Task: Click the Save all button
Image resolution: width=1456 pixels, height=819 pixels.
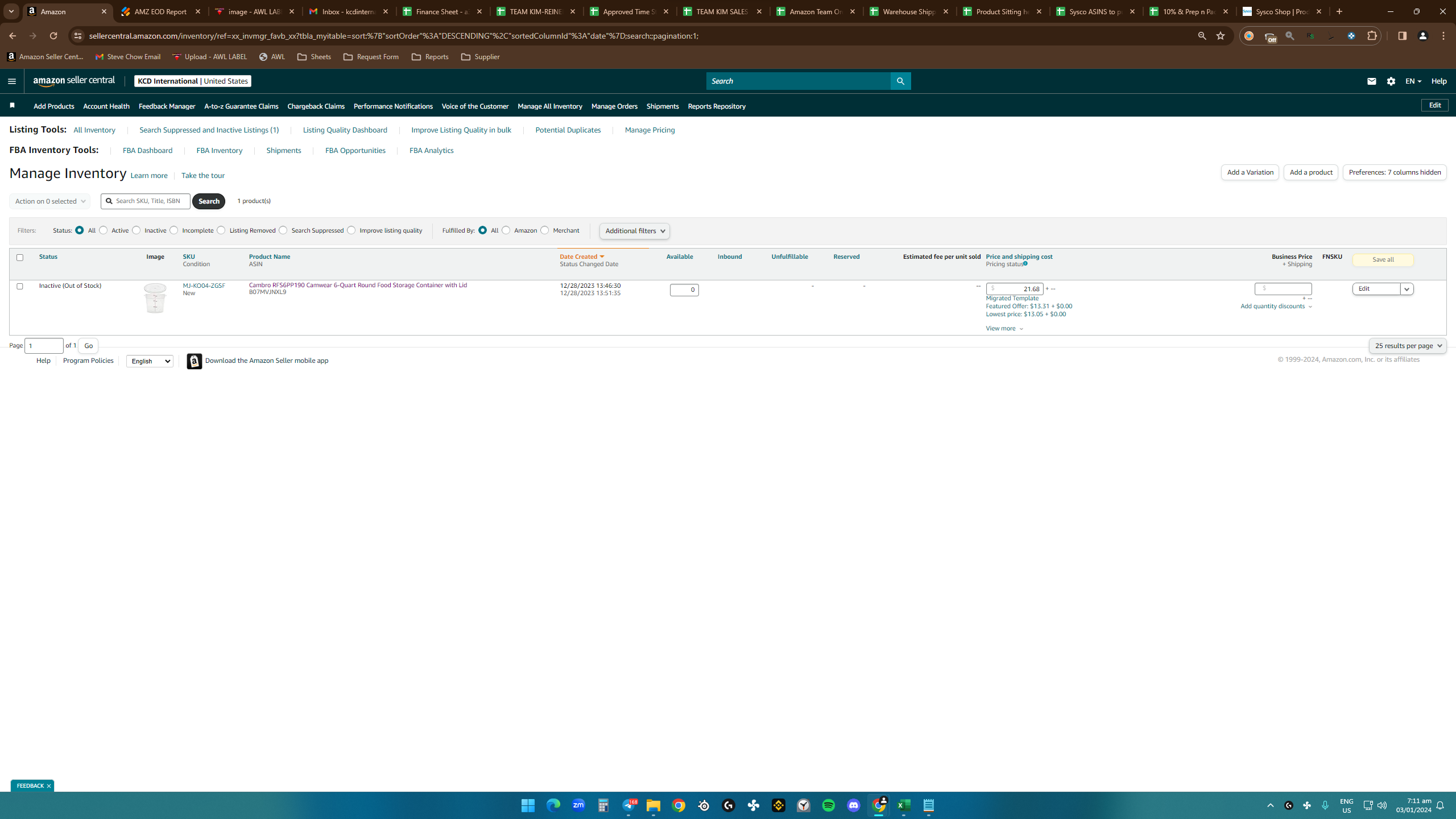Action: point(1383,260)
